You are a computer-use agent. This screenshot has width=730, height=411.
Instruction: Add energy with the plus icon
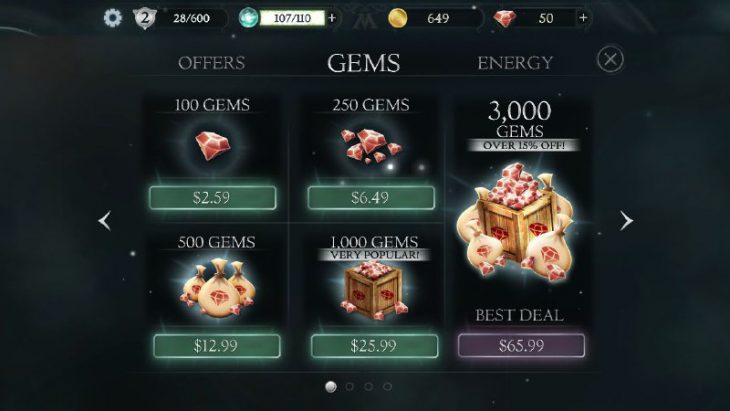(332, 18)
